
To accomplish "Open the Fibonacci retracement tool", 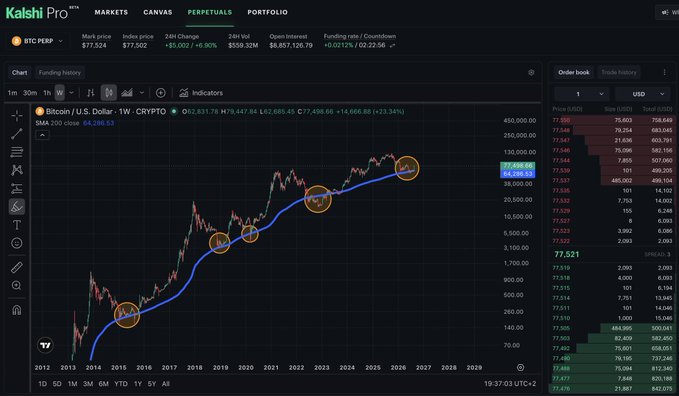I will [x=17, y=152].
